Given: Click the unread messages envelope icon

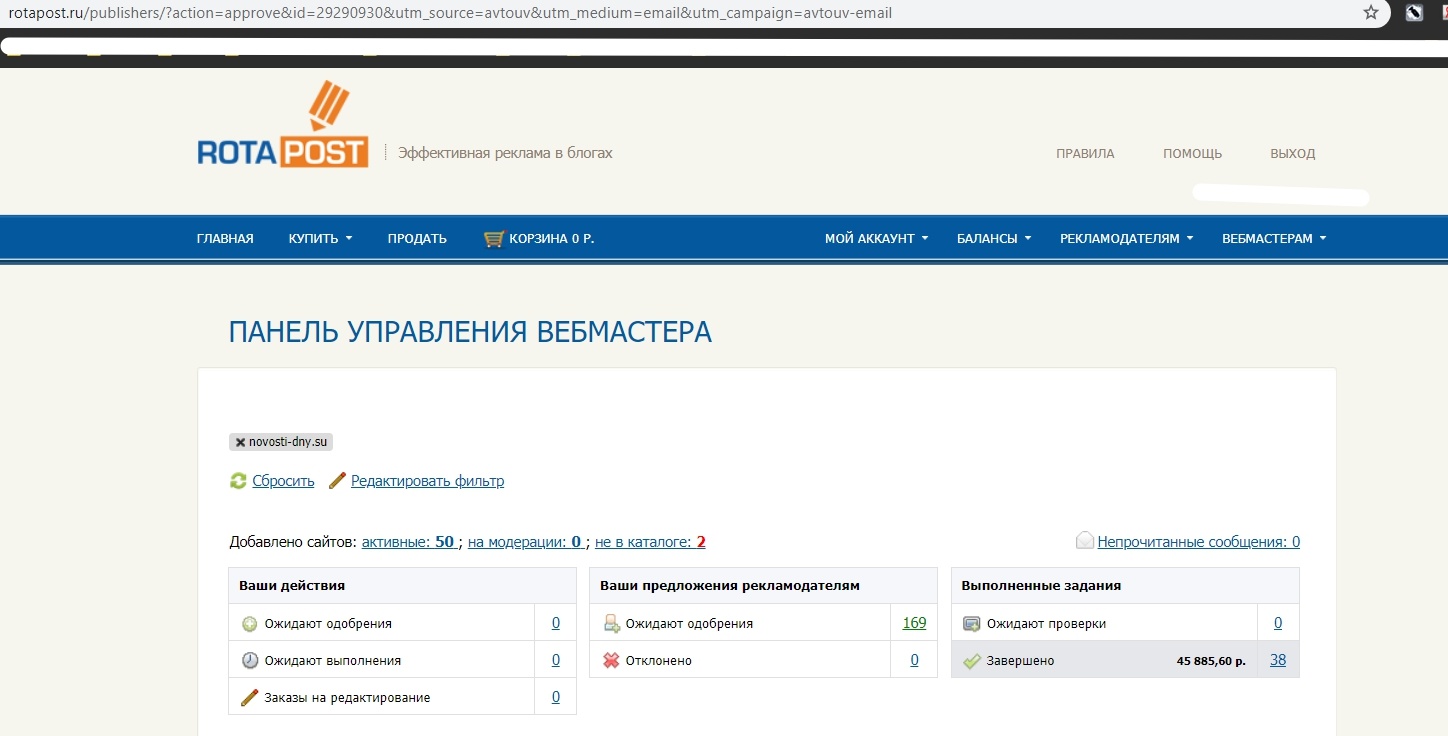Looking at the screenshot, I should tap(1085, 541).
